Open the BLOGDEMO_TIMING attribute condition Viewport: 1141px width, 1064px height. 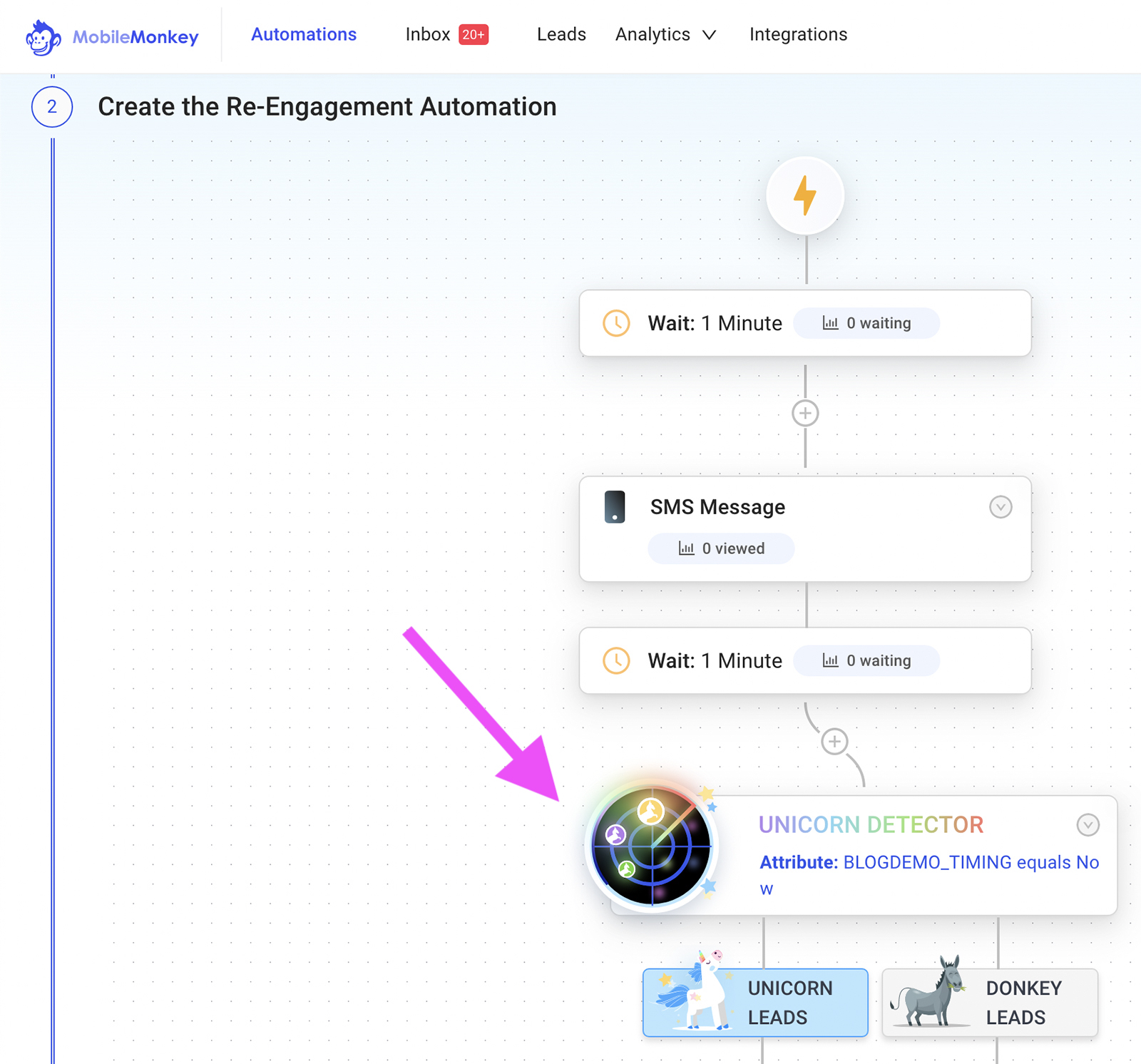(x=929, y=875)
